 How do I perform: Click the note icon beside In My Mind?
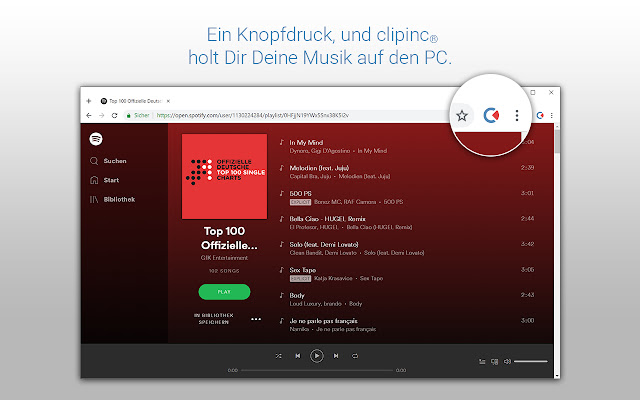click(282, 142)
